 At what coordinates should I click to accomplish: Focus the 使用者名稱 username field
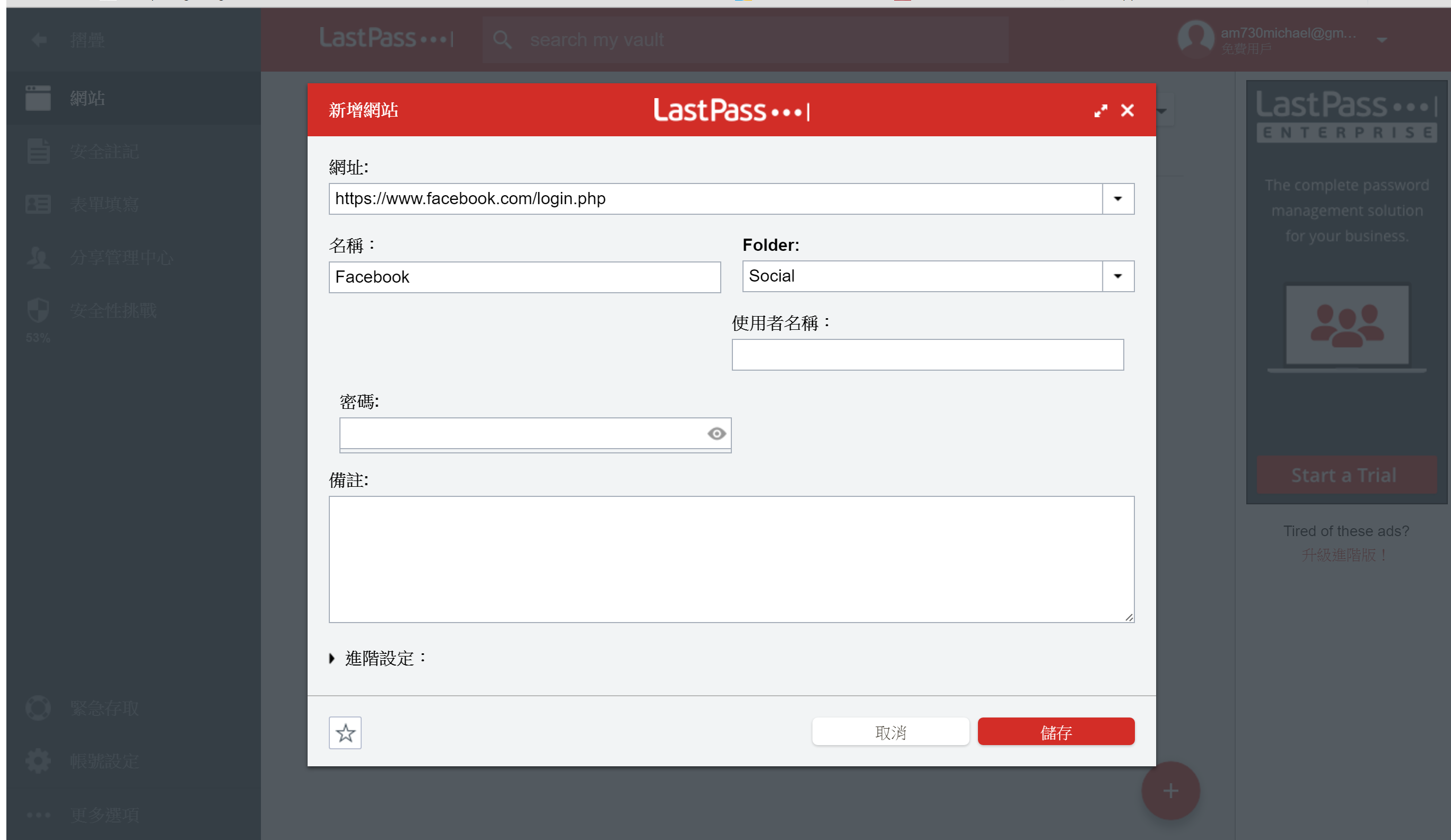(927, 355)
